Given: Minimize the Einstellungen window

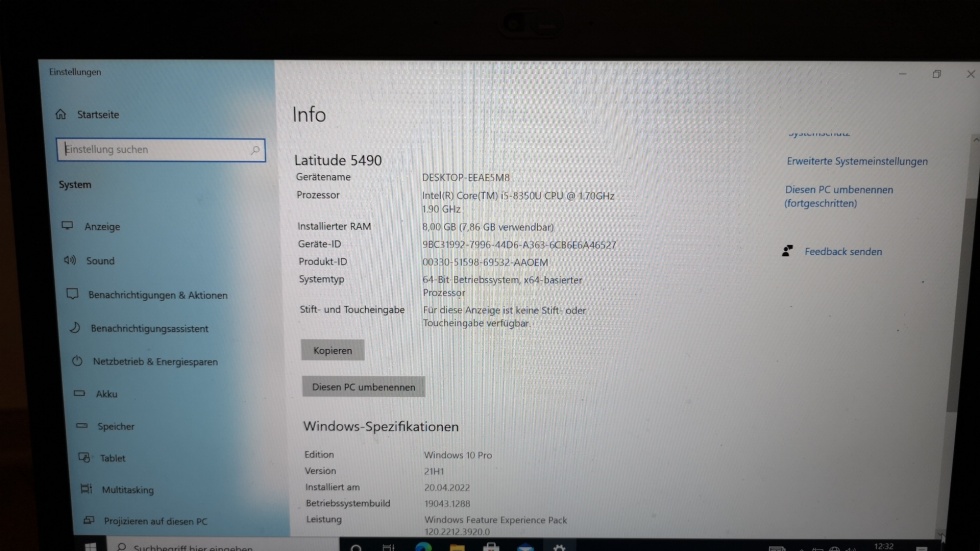Looking at the screenshot, I should [x=902, y=74].
